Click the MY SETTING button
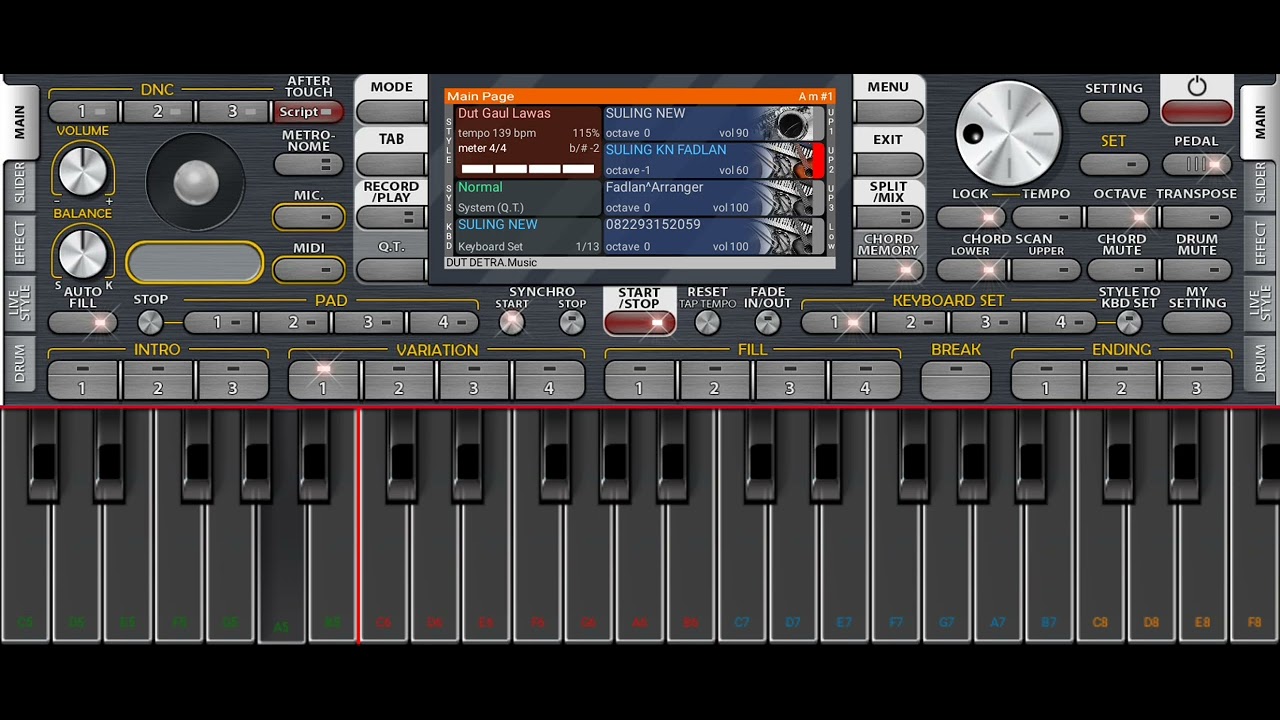1280x720 pixels. [x=1197, y=322]
